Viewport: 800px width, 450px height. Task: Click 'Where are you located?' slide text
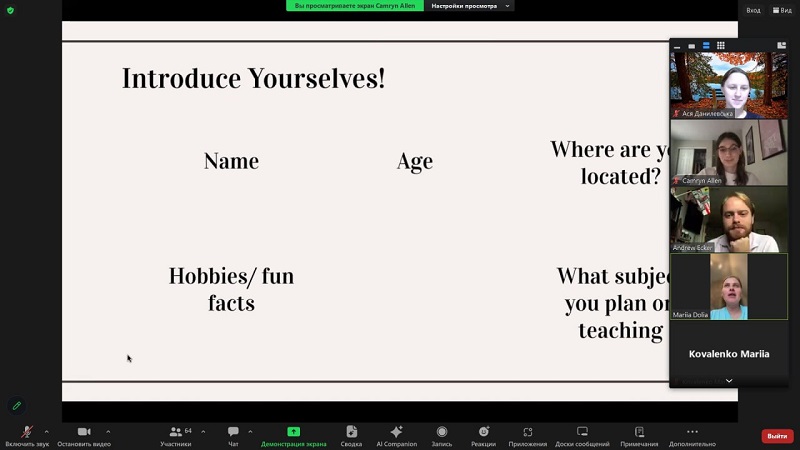point(610,163)
